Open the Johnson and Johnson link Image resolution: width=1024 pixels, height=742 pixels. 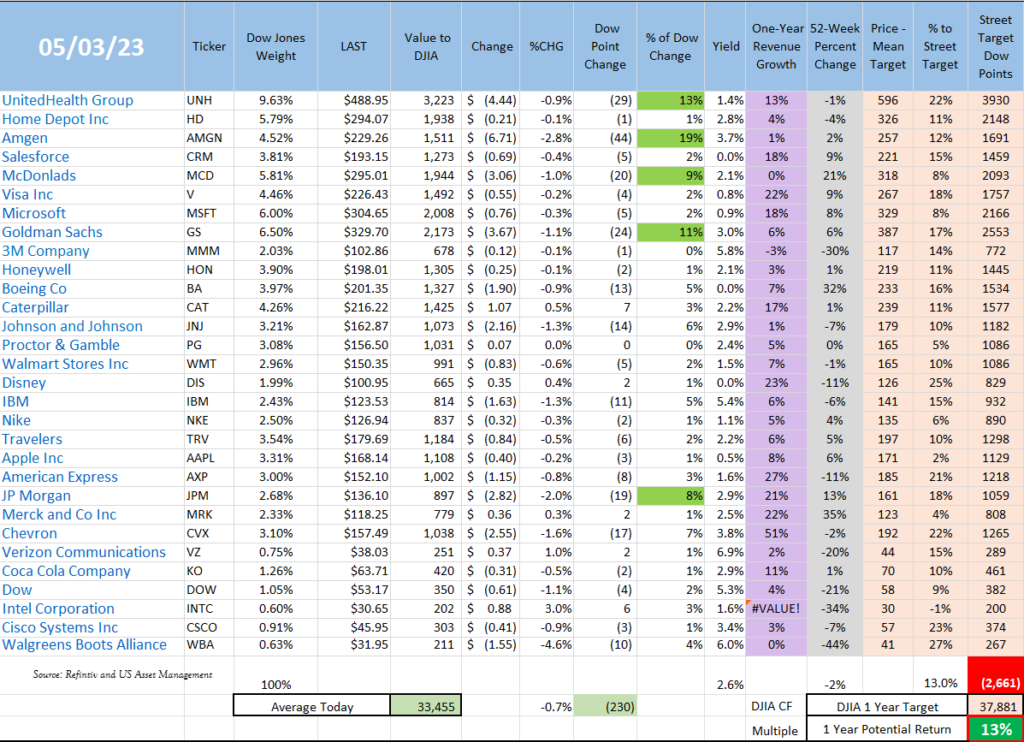(x=72, y=327)
